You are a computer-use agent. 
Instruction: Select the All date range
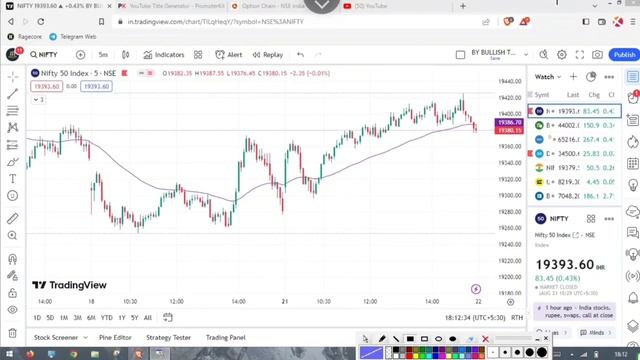pos(148,318)
